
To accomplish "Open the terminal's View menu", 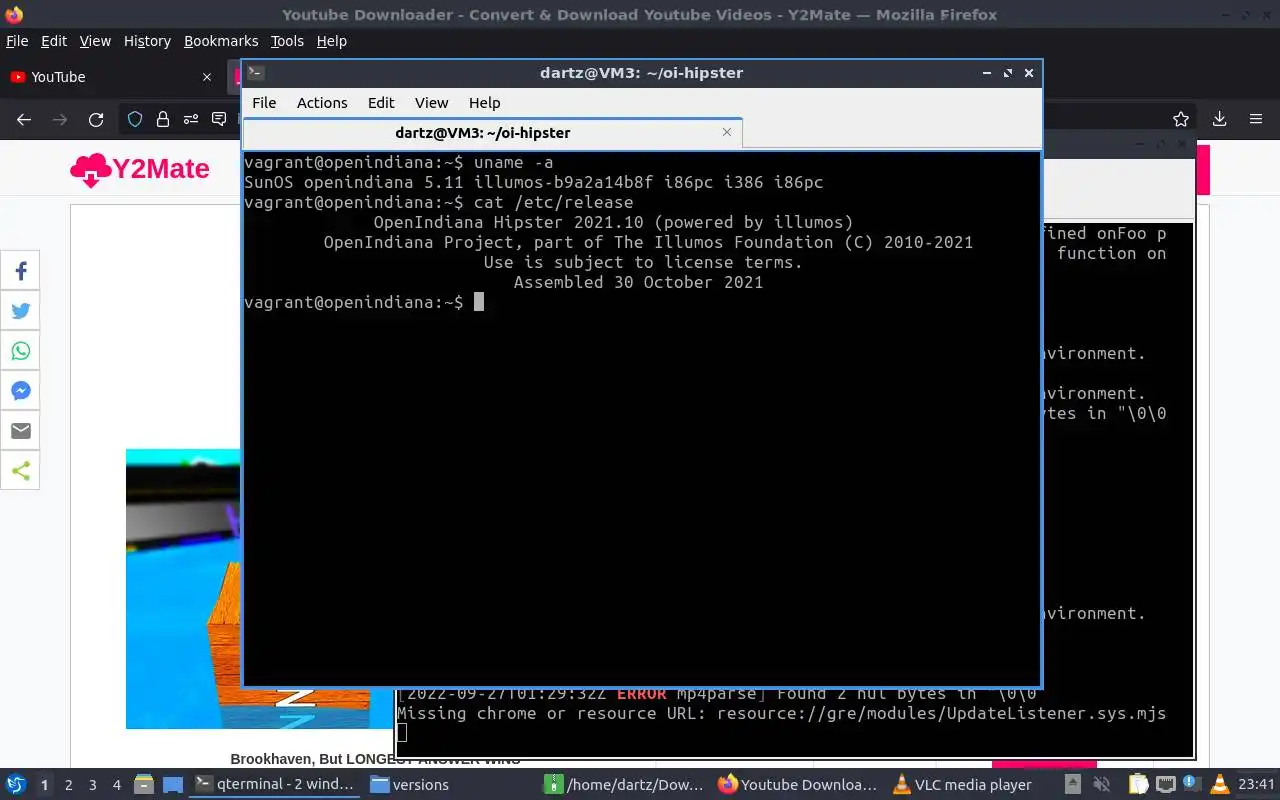I will click(432, 103).
